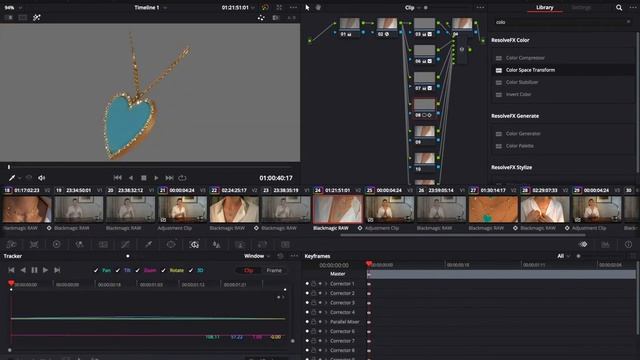The image size is (640, 360).
Task: Select the viewer qualifier picker tool
Action: click(12, 178)
